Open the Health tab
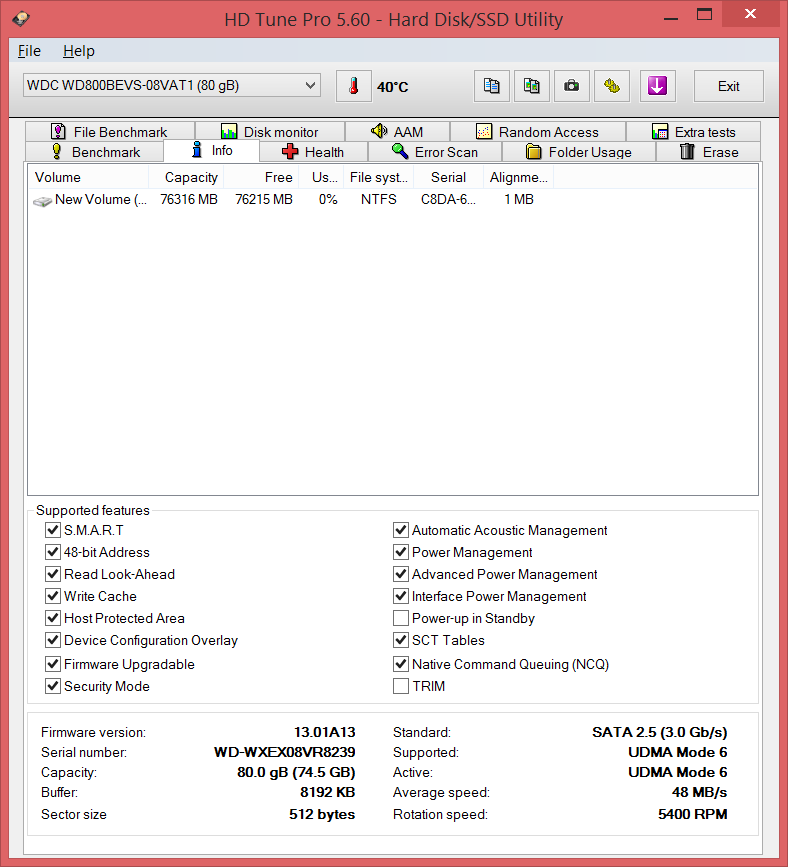Viewport: 788px width, 867px height. click(313, 152)
